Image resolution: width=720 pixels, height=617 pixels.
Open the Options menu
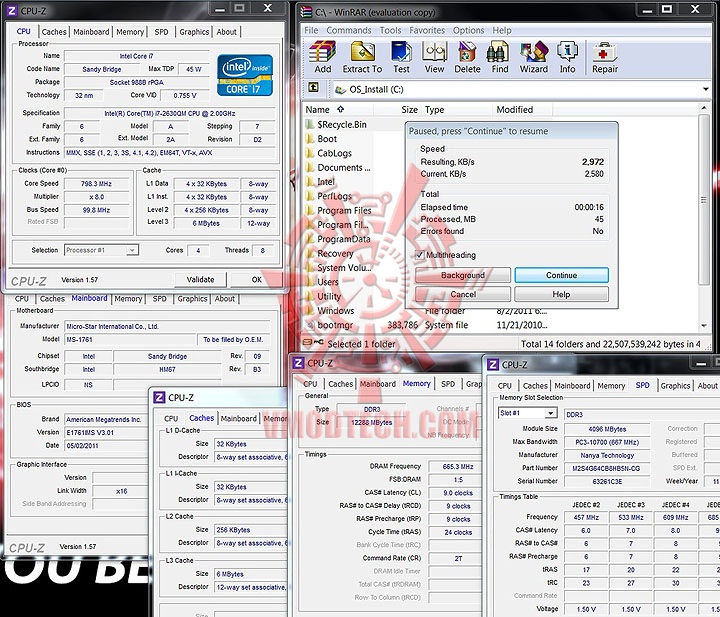click(468, 30)
